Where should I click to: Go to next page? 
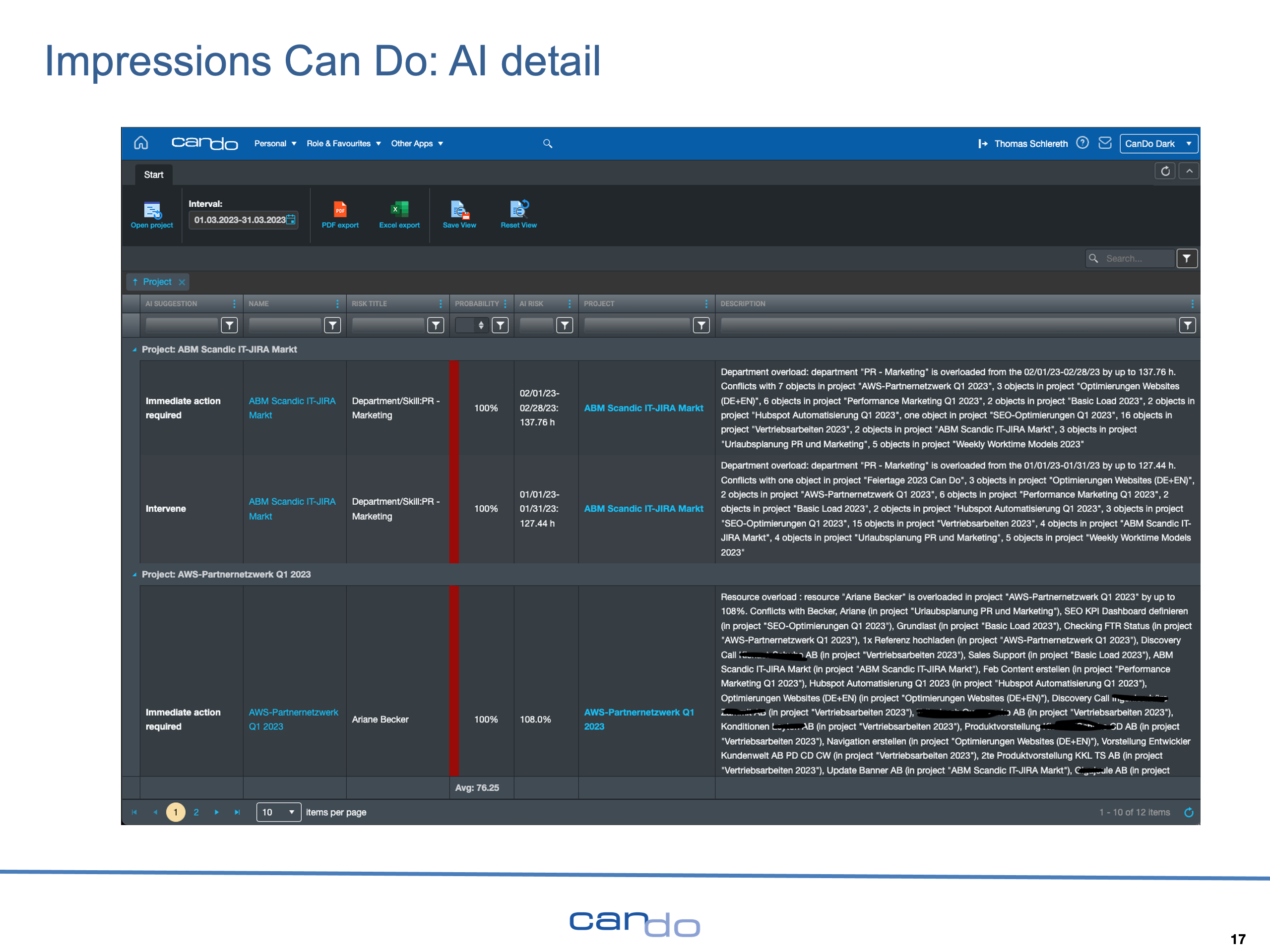(217, 813)
